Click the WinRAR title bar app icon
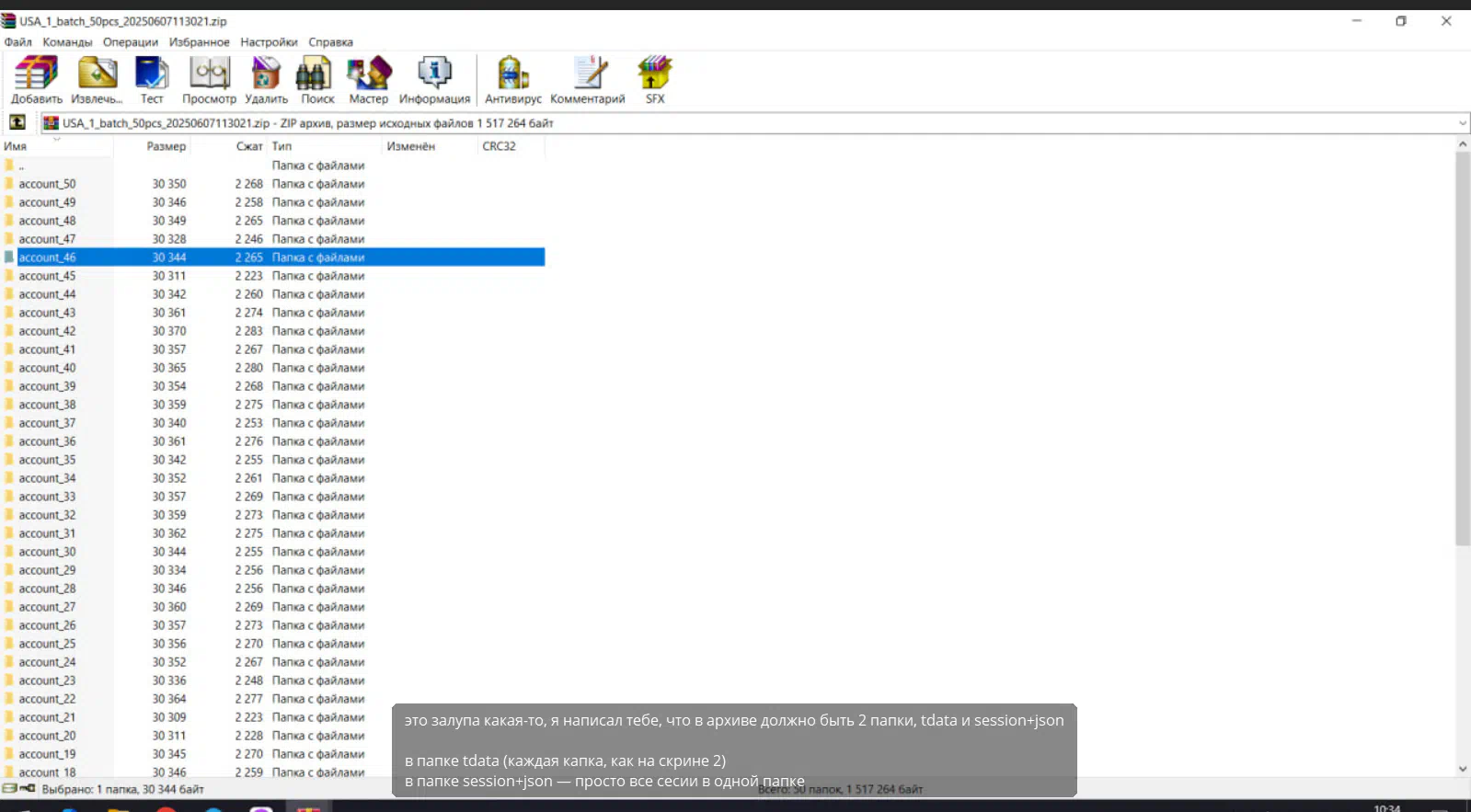Screen dimensions: 1471x812 [8, 21]
